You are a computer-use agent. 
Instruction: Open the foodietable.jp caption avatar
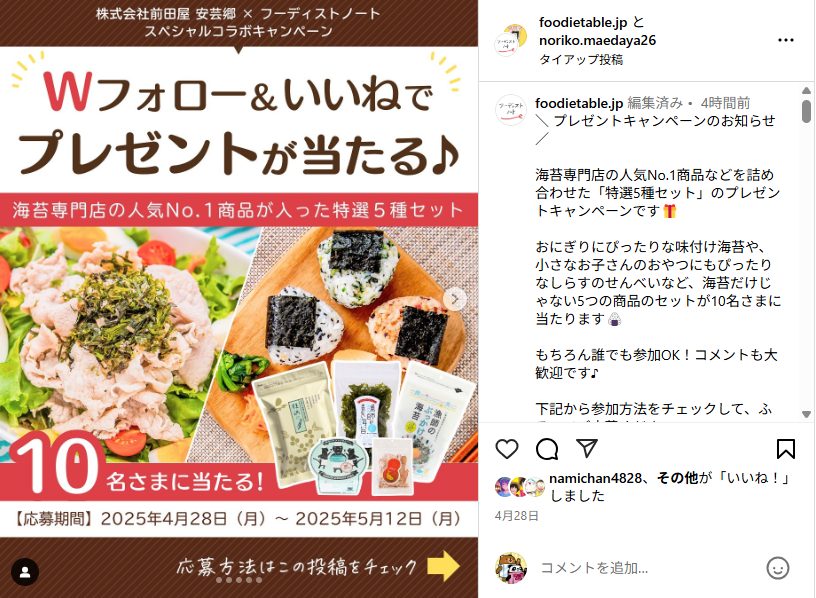(x=511, y=109)
